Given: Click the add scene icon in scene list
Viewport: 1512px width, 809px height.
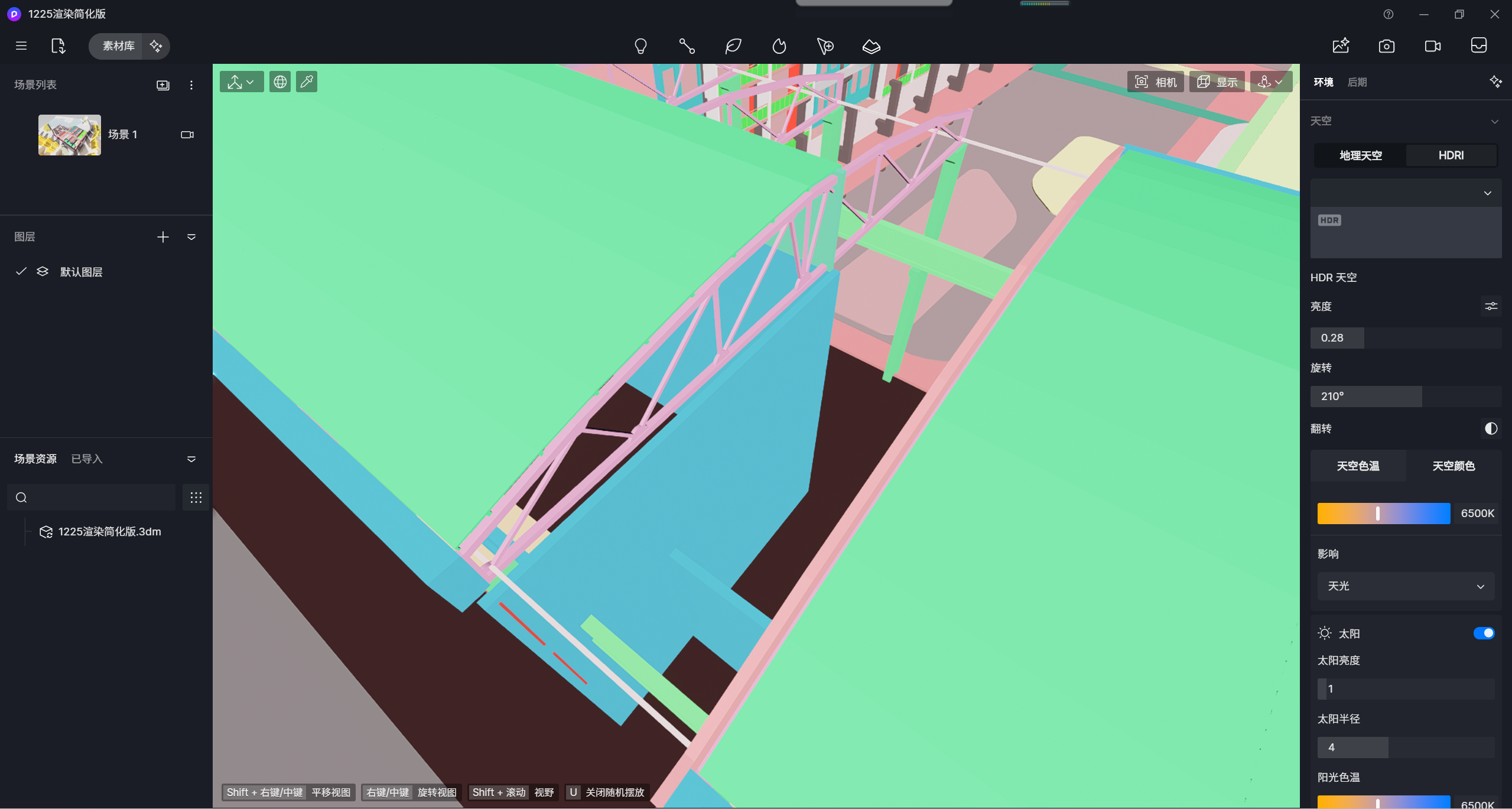Looking at the screenshot, I should [163, 85].
